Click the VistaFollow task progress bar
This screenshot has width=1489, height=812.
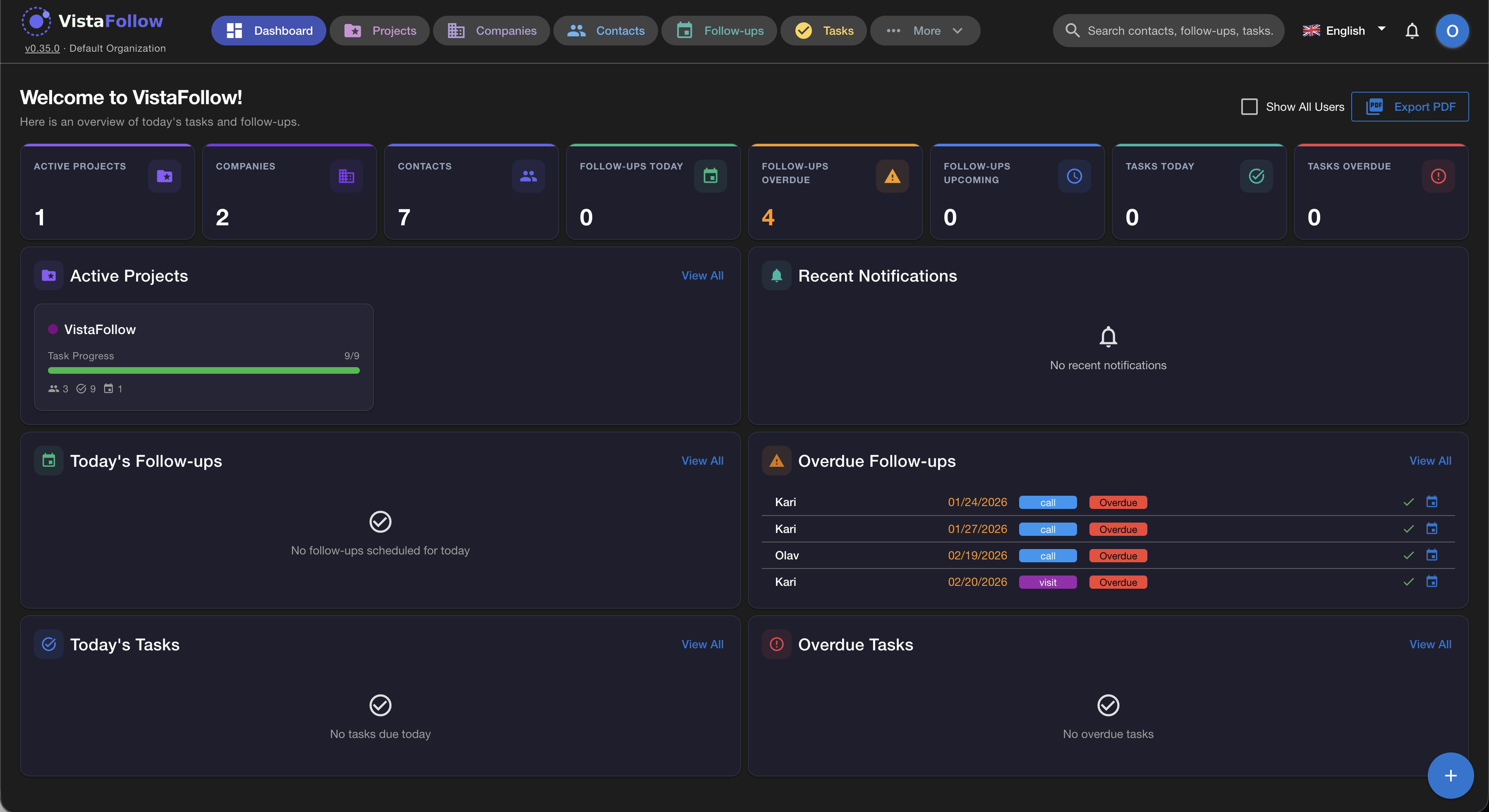pos(203,370)
